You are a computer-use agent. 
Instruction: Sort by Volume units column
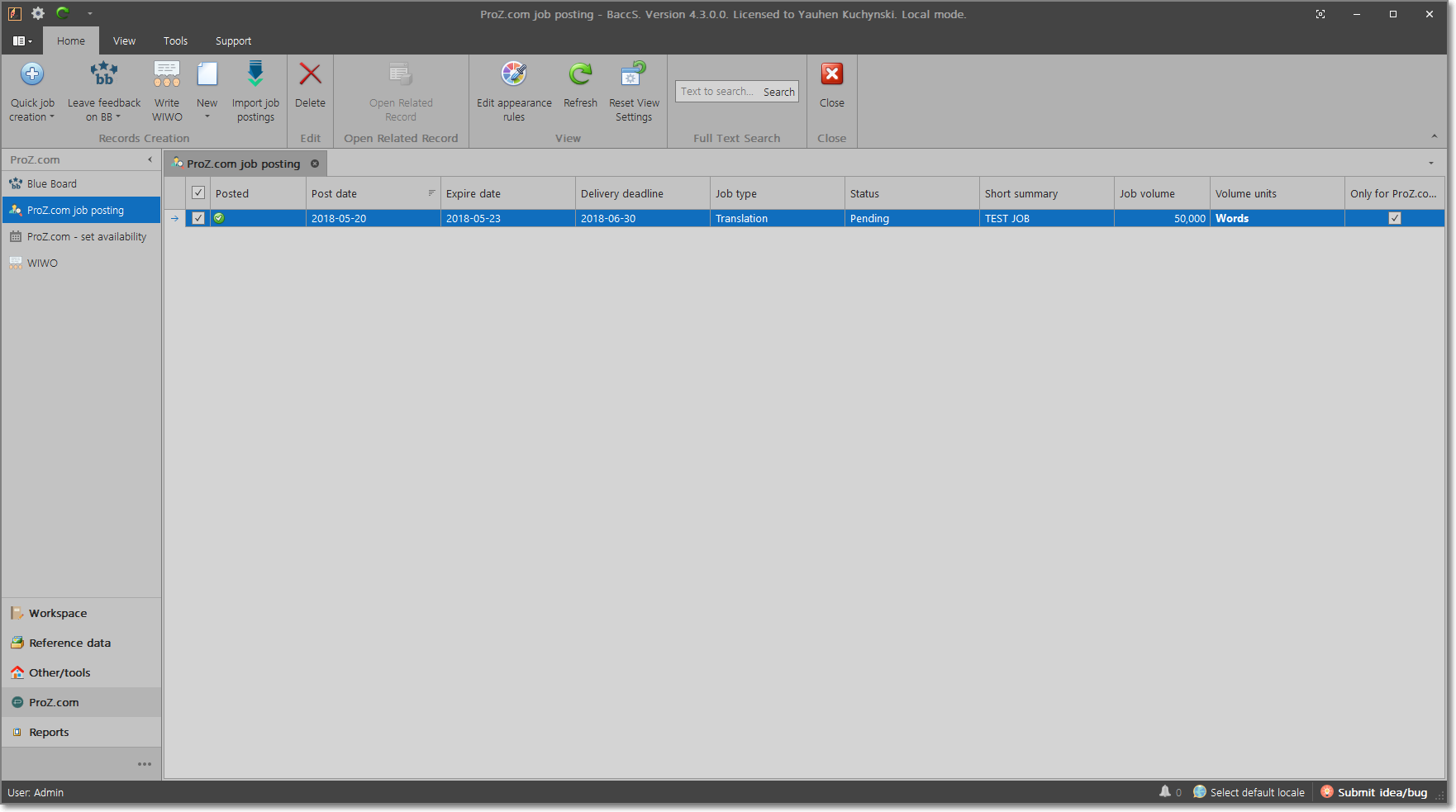[1277, 193]
